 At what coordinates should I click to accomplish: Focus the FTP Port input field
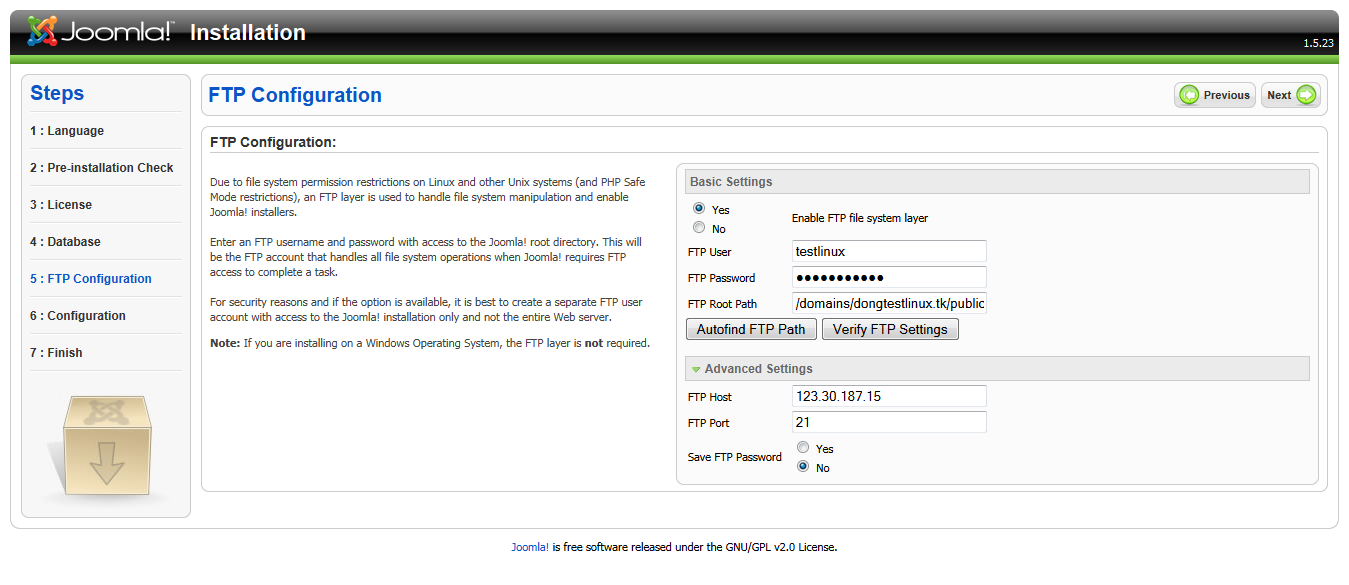[x=889, y=423]
